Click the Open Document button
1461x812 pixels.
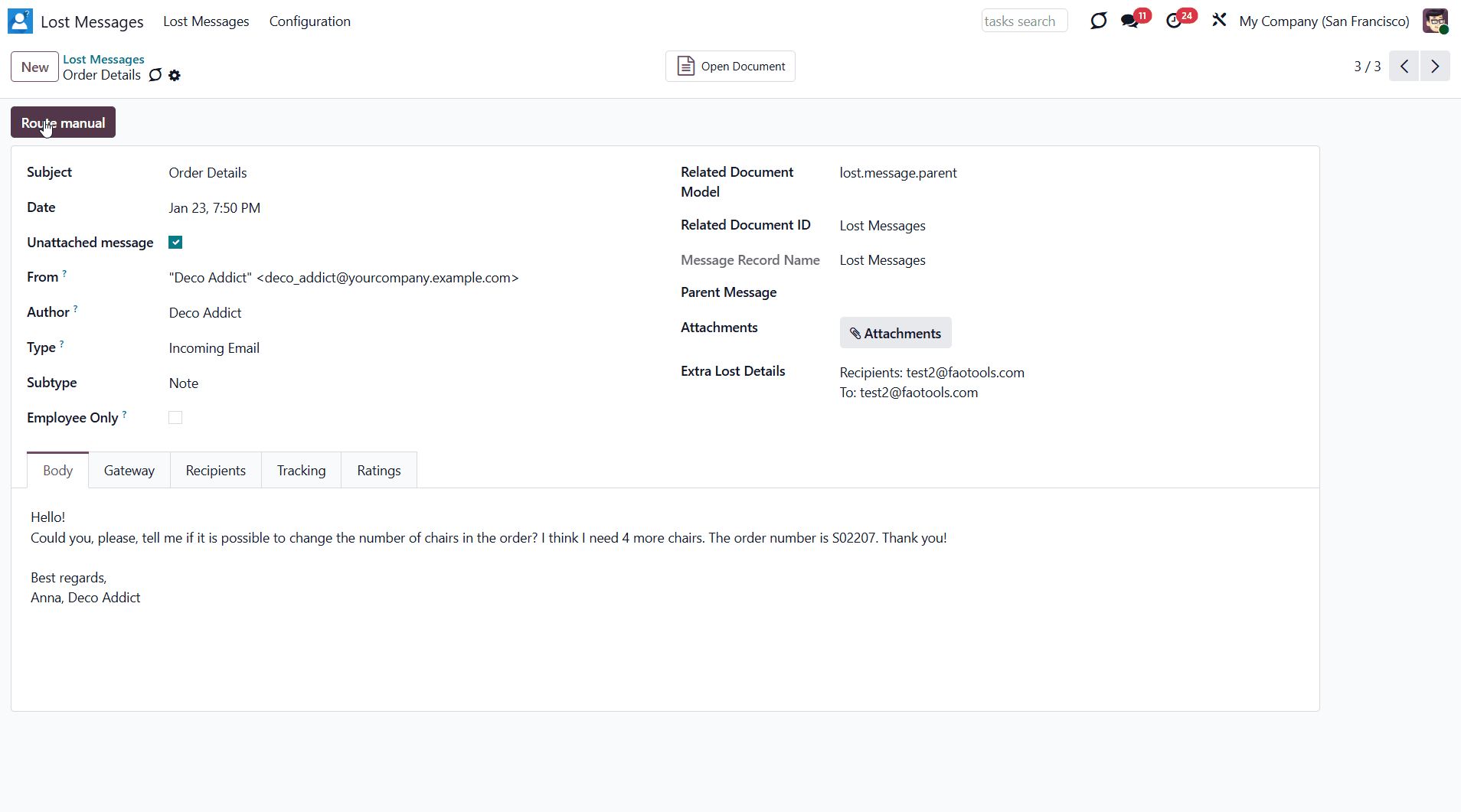[730, 67]
